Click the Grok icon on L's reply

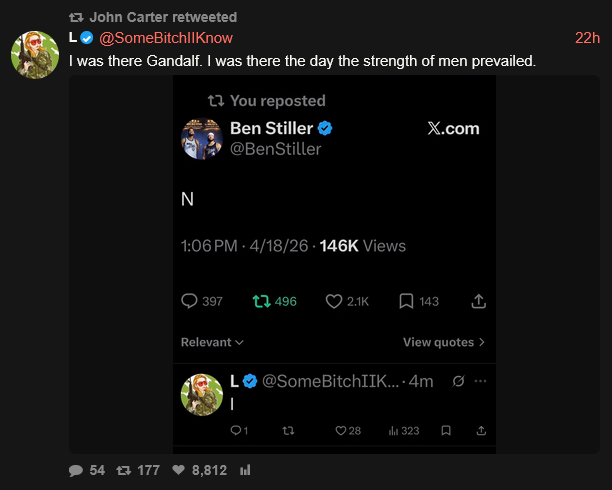pyautogui.click(x=457, y=381)
